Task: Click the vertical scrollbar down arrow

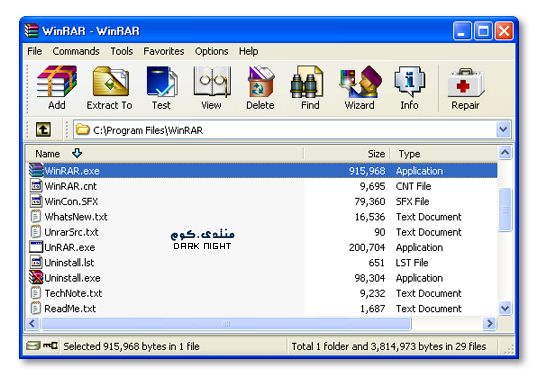Action: 505,308
